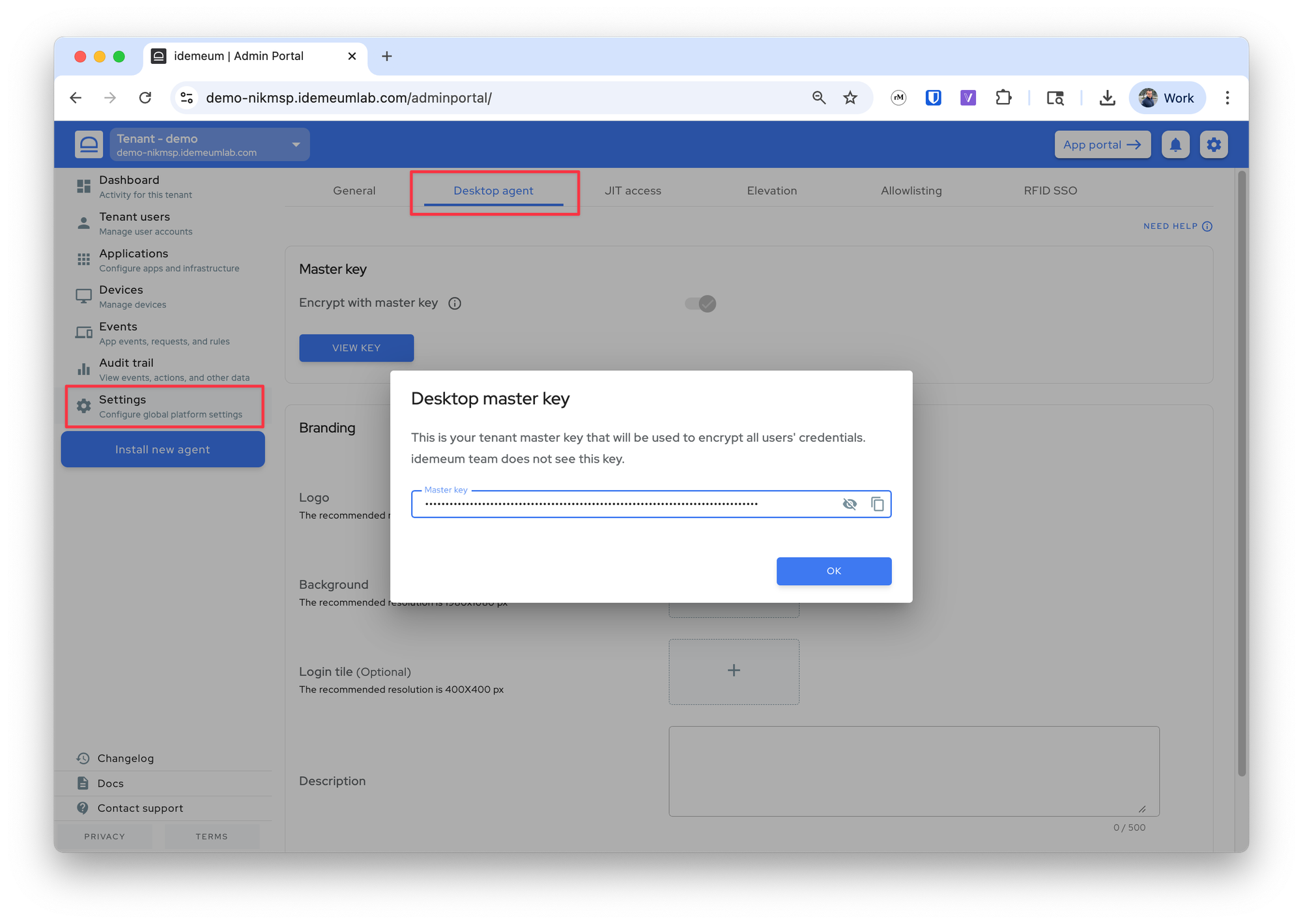This screenshot has width=1303, height=924.
Task: Toggle master key visibility eye icon
Action: [x=849, y=504]
